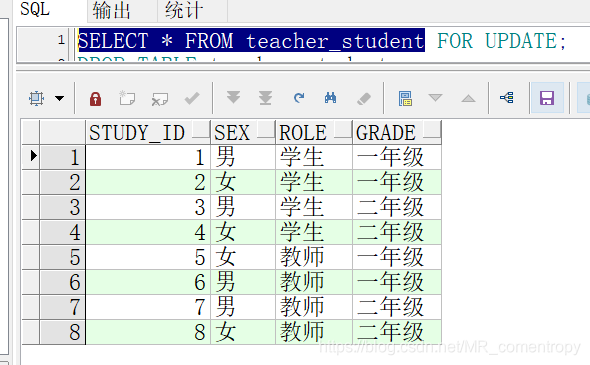Viewport: 590px width, 365px height.
Task: Click the ROLE cell 学生 in row 2
Action: [314, 182]
